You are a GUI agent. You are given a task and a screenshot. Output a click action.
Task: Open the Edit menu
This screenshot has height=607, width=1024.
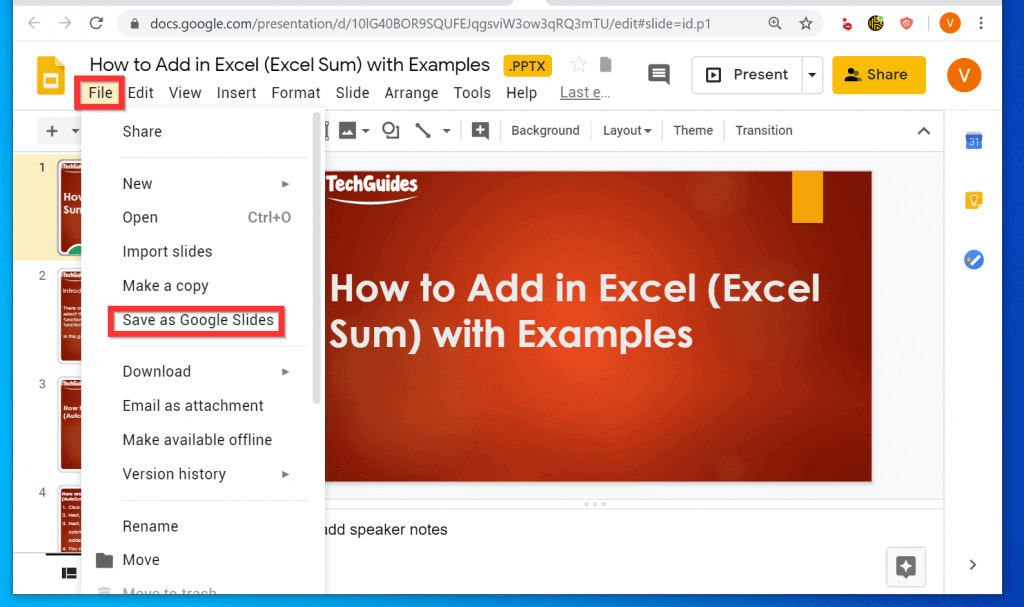(140, 93)
